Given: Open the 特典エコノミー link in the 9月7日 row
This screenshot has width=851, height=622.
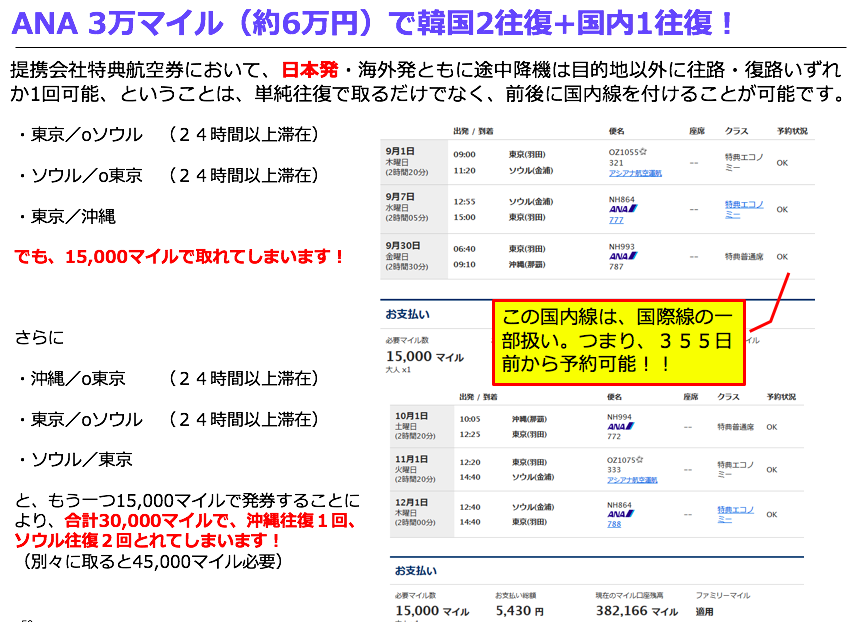Looking at the screenshot, I should (x=744, y=209).
